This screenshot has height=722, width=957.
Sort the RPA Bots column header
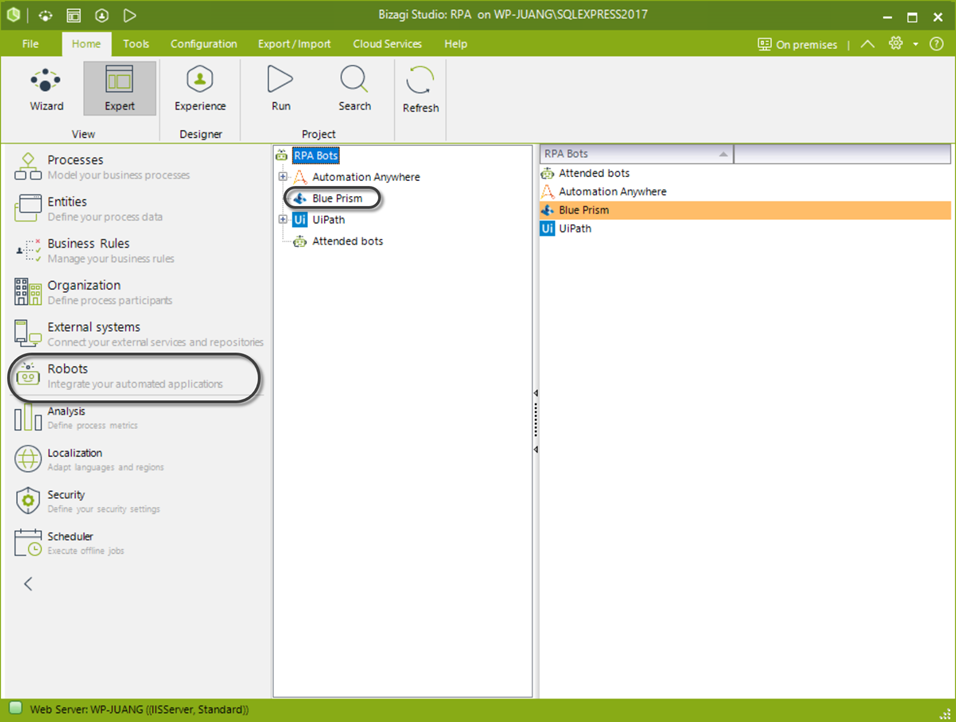pos(636,154)
